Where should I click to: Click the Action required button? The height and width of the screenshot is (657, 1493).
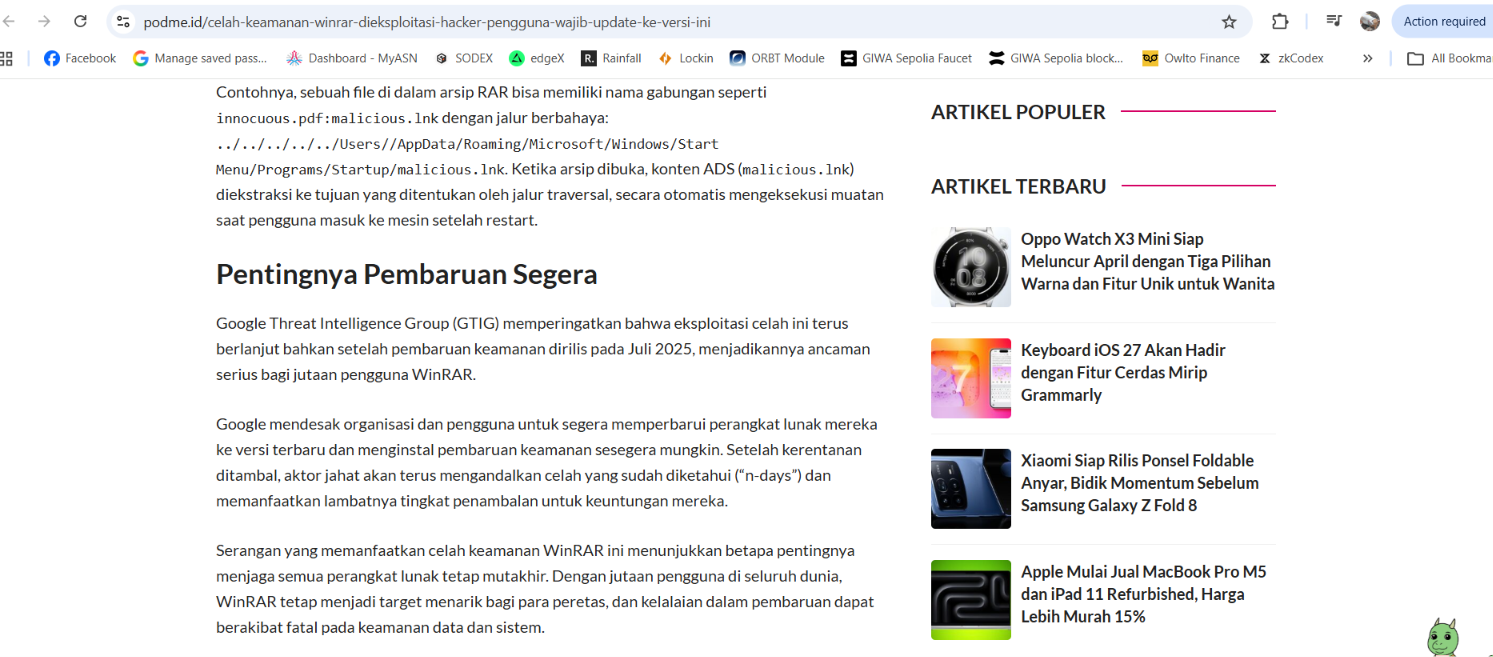(x=1443, y=21)
